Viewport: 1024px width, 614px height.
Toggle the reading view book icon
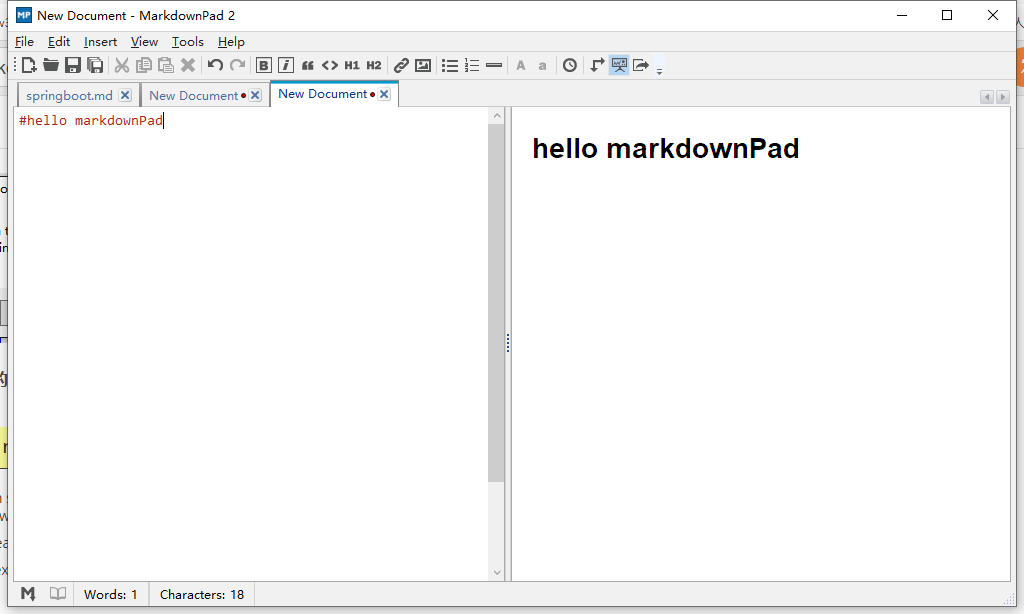[57, 594]
